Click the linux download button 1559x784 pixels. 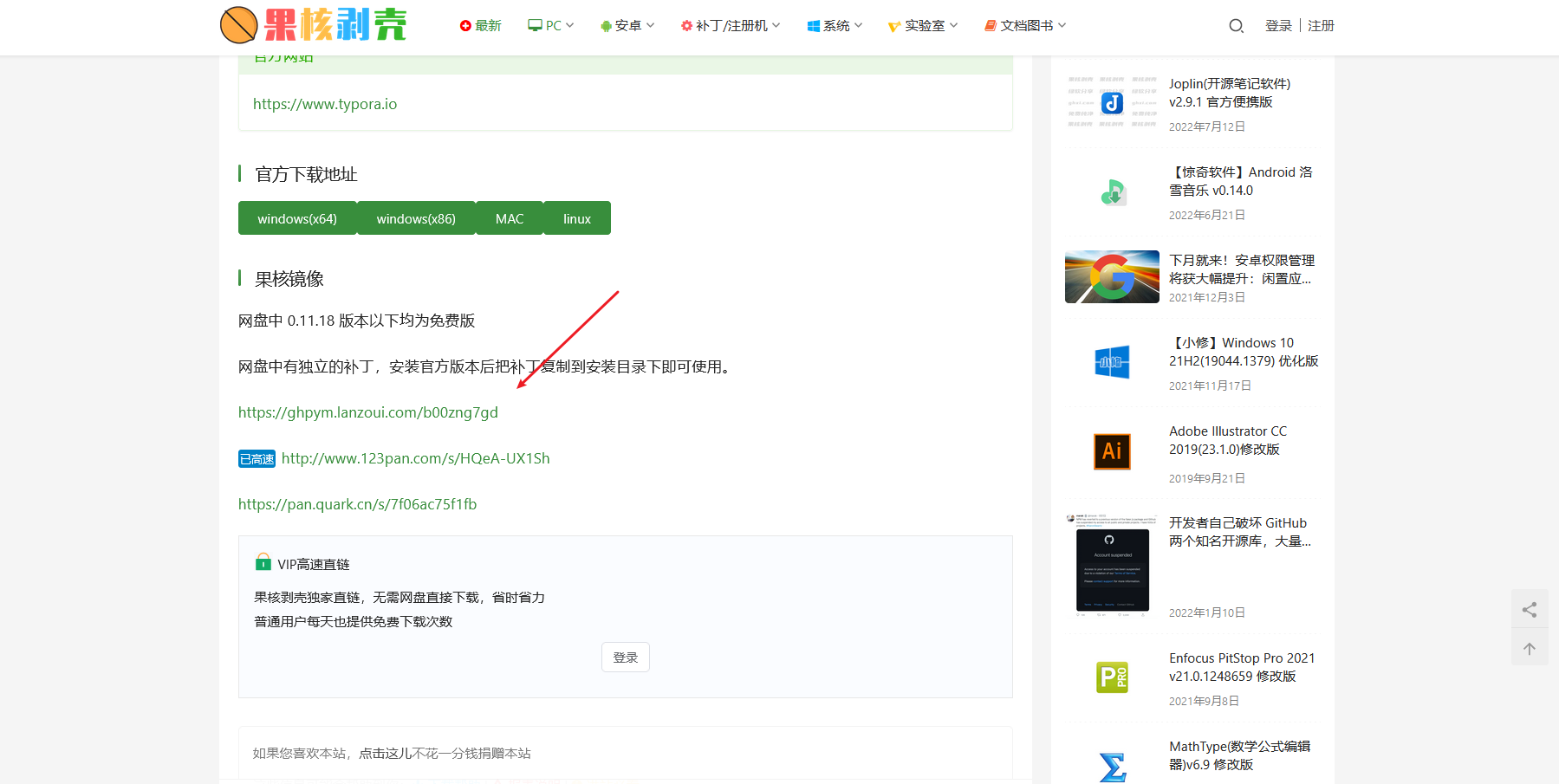577,218
